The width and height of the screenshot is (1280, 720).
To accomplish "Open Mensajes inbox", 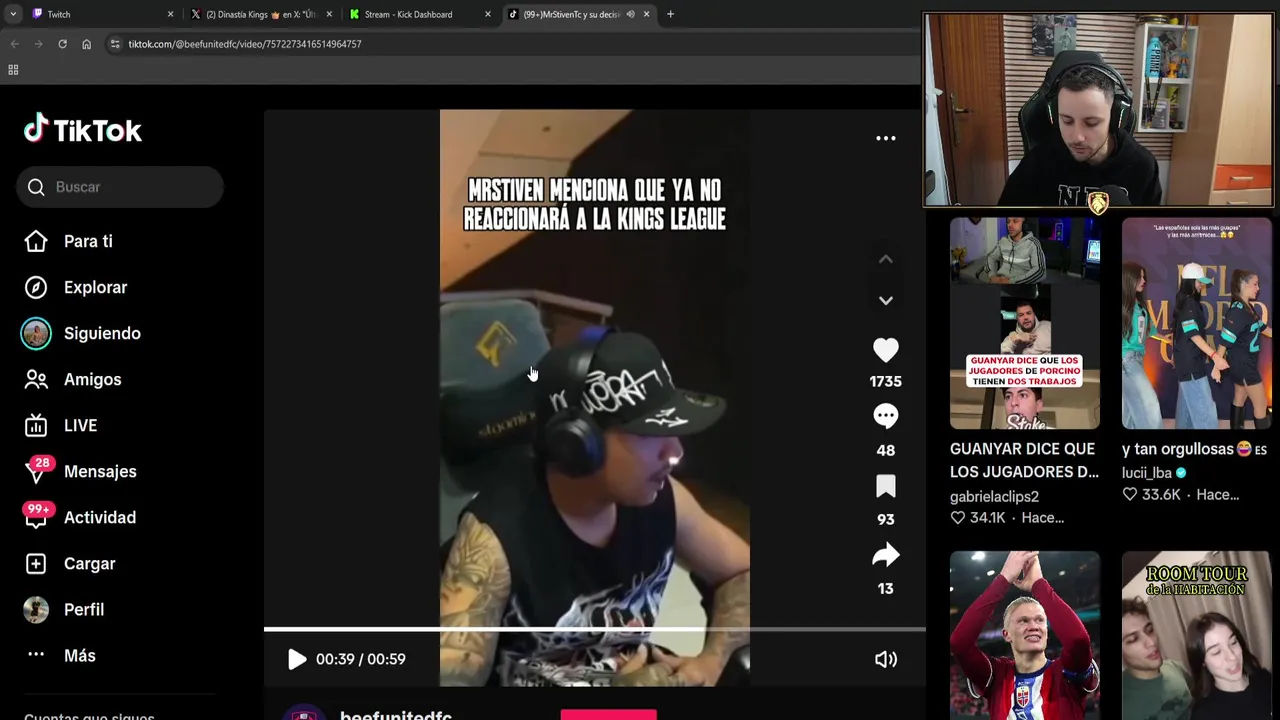I will pos(100,471).
